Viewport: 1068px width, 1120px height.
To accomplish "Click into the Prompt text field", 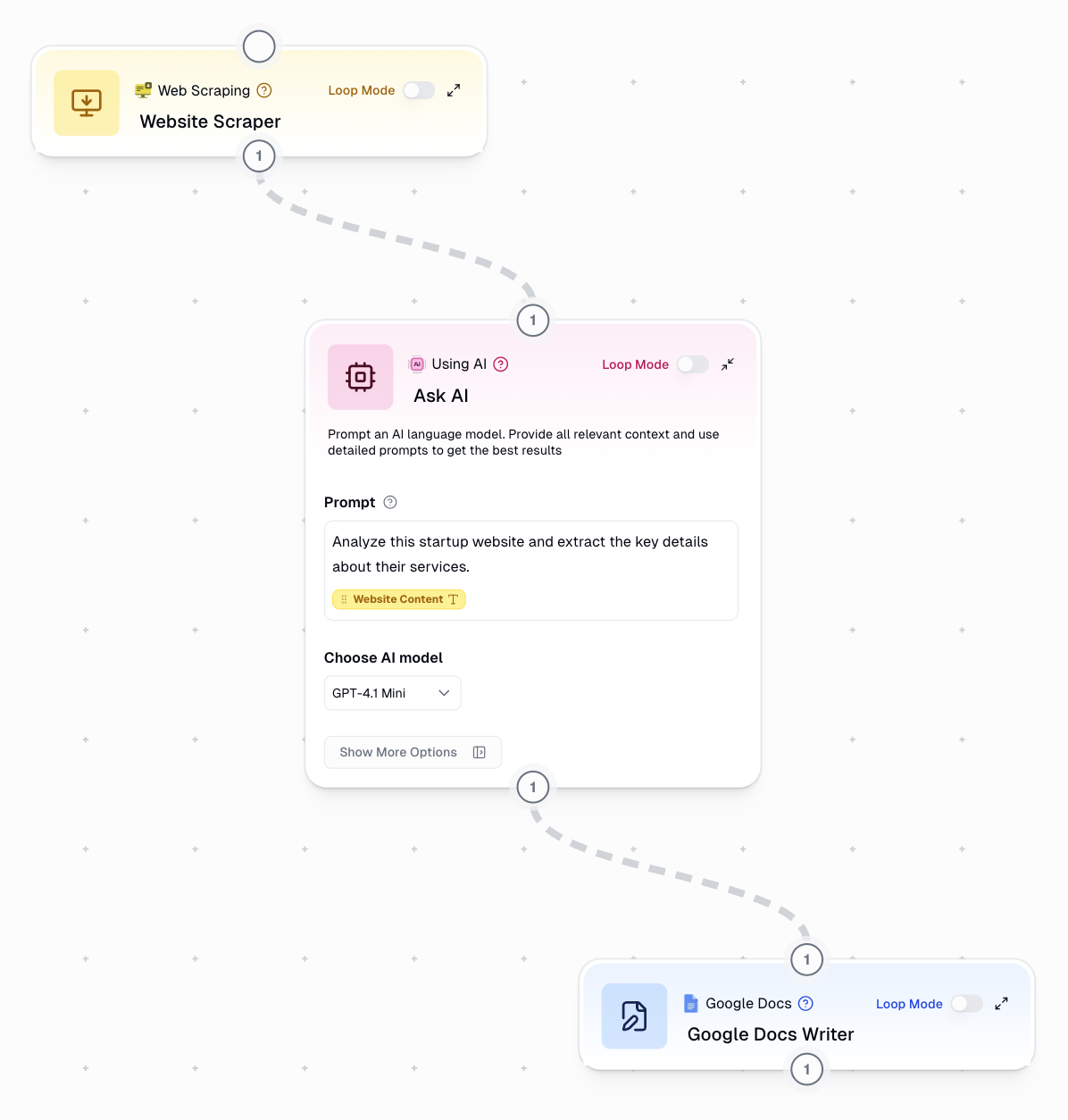I will click(x=531, y=571).
